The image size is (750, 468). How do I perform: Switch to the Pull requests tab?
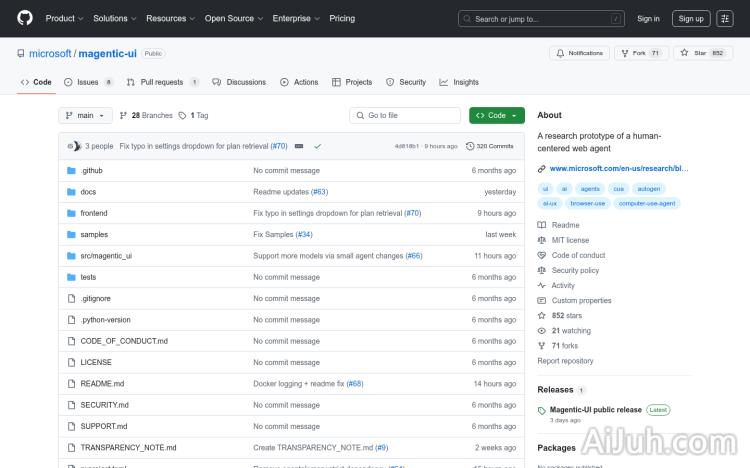point(163,82)
